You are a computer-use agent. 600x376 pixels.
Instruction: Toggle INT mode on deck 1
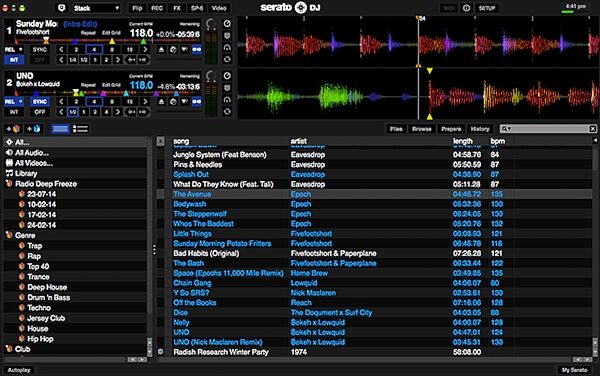pos(14,60)
